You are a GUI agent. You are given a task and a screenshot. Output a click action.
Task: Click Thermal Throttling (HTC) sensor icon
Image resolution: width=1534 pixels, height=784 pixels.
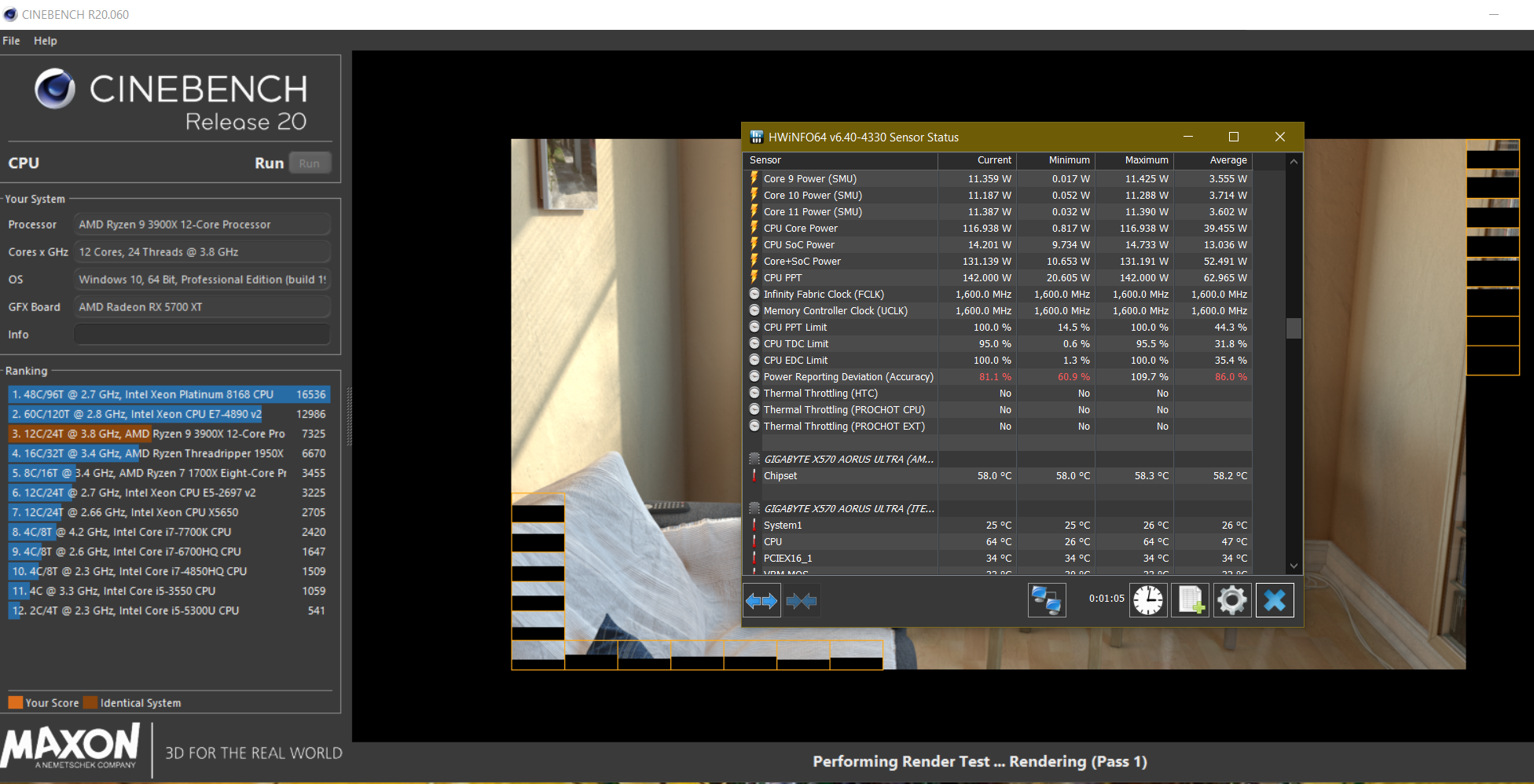click(x=754, y=393)
